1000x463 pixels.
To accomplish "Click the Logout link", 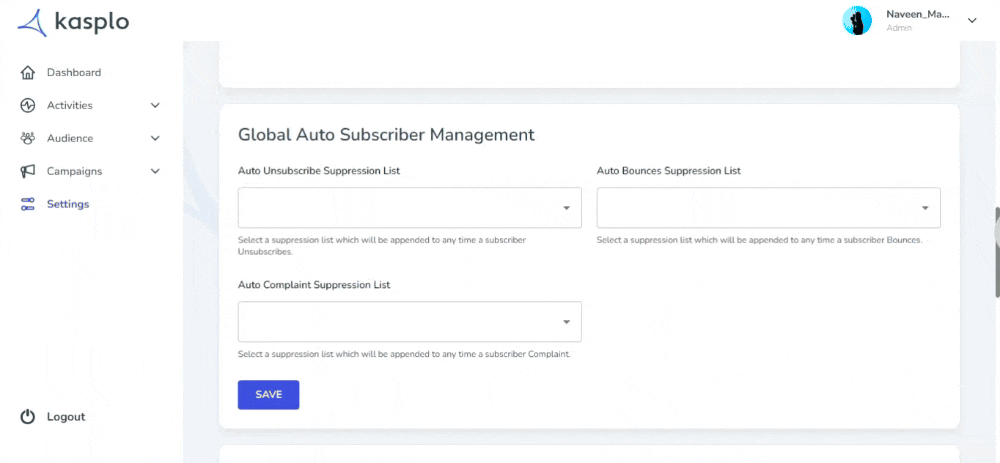I will click(x=66, y=417).
